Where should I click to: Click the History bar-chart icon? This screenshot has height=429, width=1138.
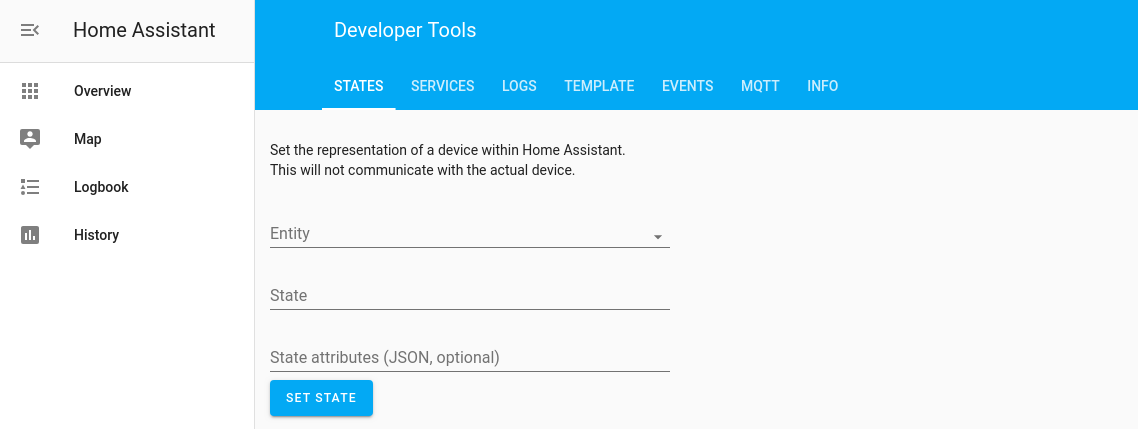click(30, 235)
